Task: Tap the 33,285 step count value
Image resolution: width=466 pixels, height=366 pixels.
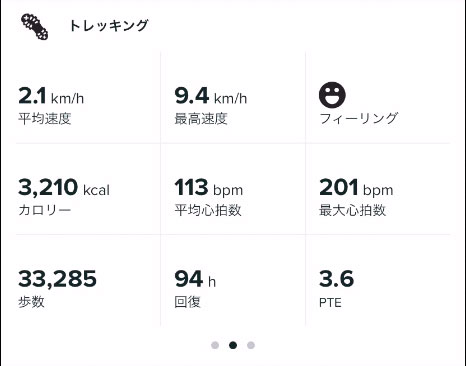Action: (57, 279)
